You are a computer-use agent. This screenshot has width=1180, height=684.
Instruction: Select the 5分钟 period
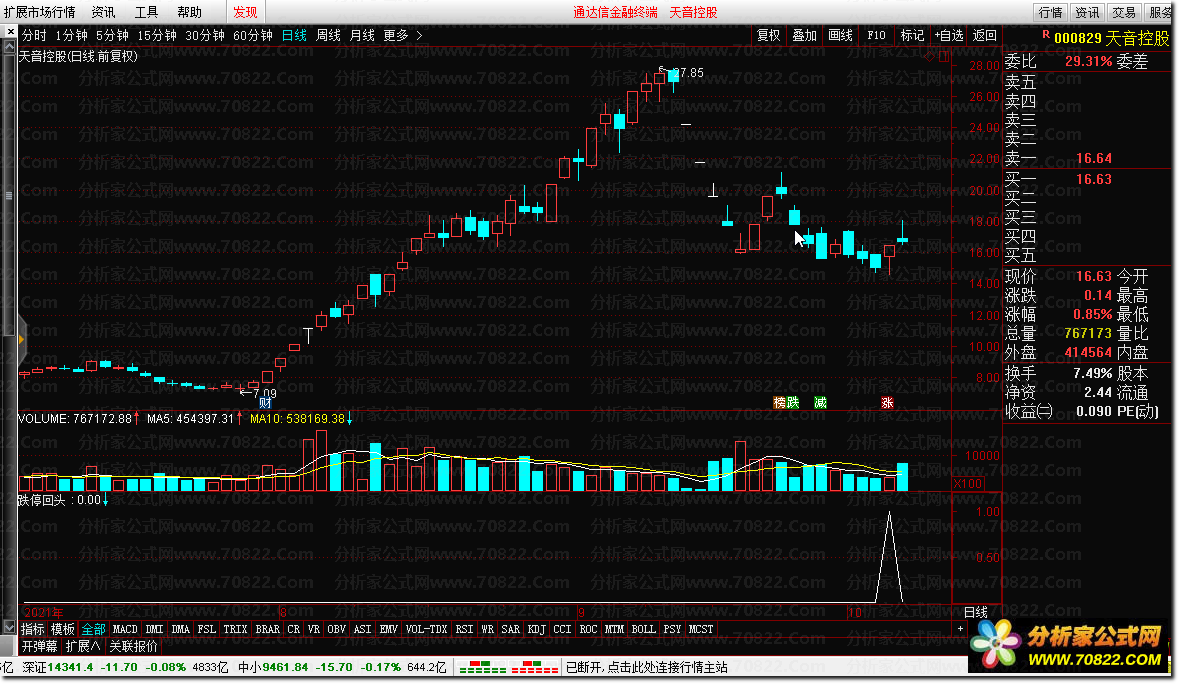(112, 35)
